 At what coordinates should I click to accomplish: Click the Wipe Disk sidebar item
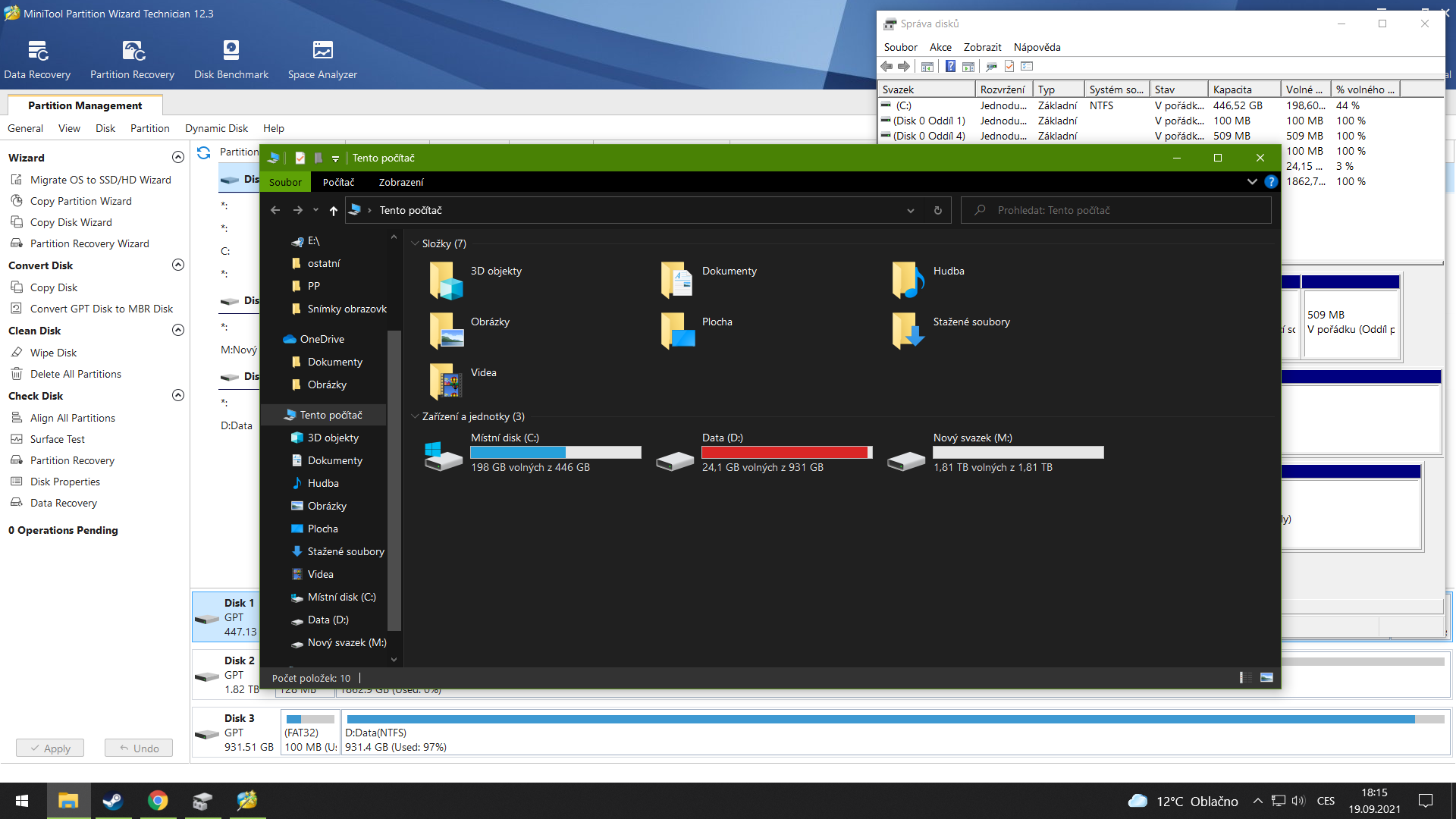[53, 353]
